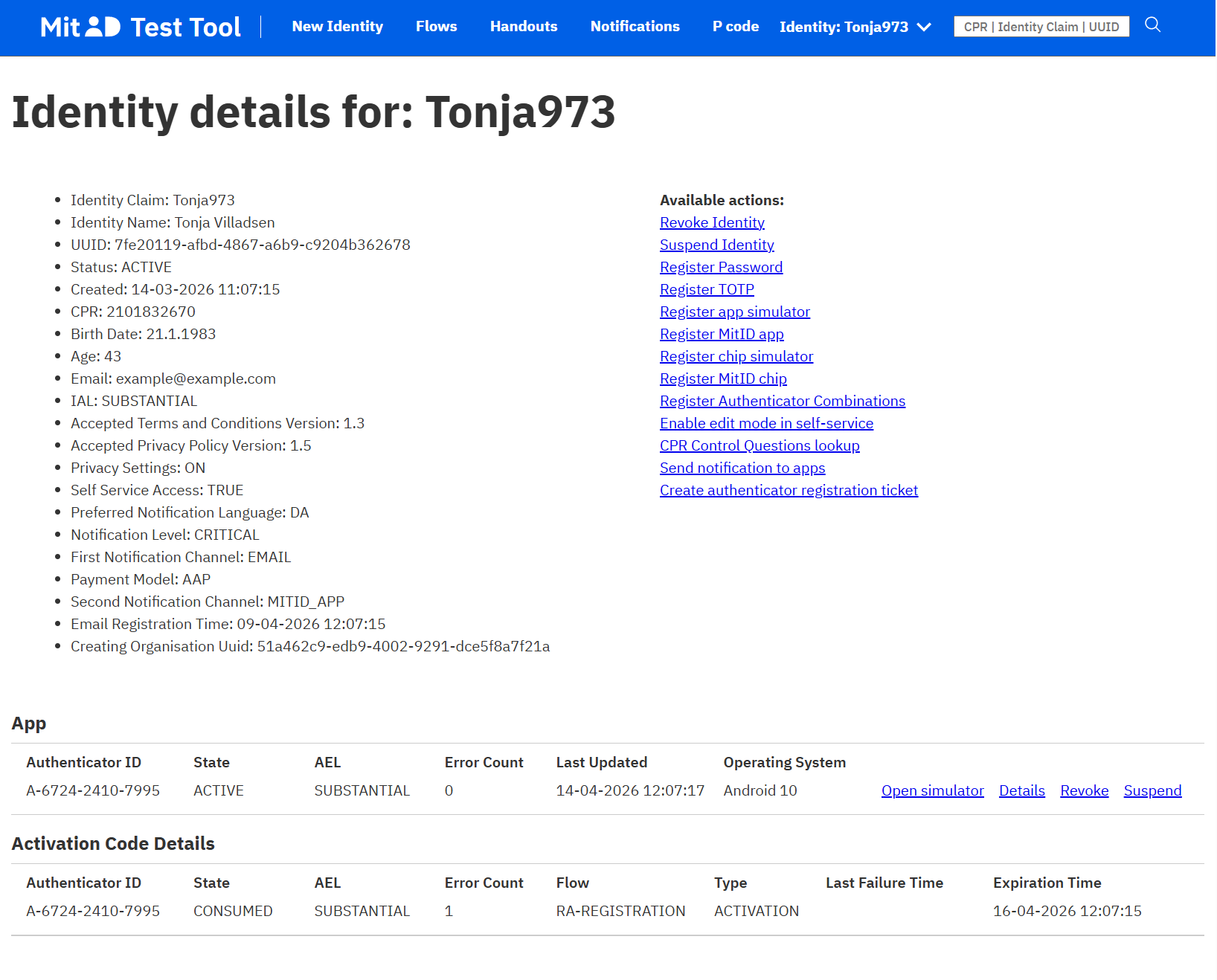Open Register TOTP action
Viewport: 1217px width, 980px height.
(x=706, y=289)
